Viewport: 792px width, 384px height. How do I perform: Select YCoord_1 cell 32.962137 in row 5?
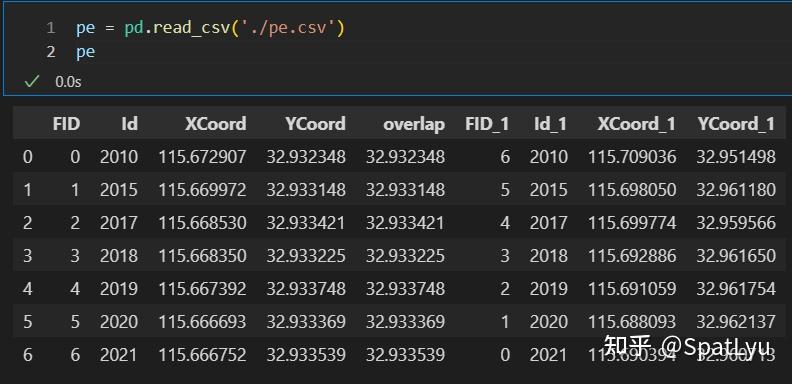[x=736, y=321]
